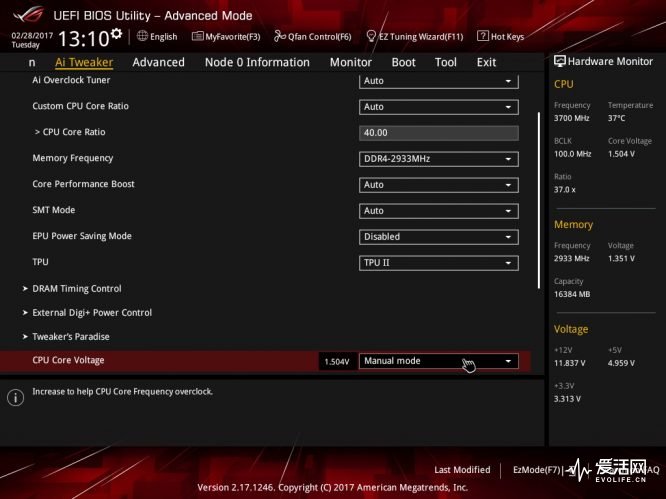Show the Hot Keys question icon
Image resolution: width=666 pixels, height=499 pixels.
tap(483, 36)
